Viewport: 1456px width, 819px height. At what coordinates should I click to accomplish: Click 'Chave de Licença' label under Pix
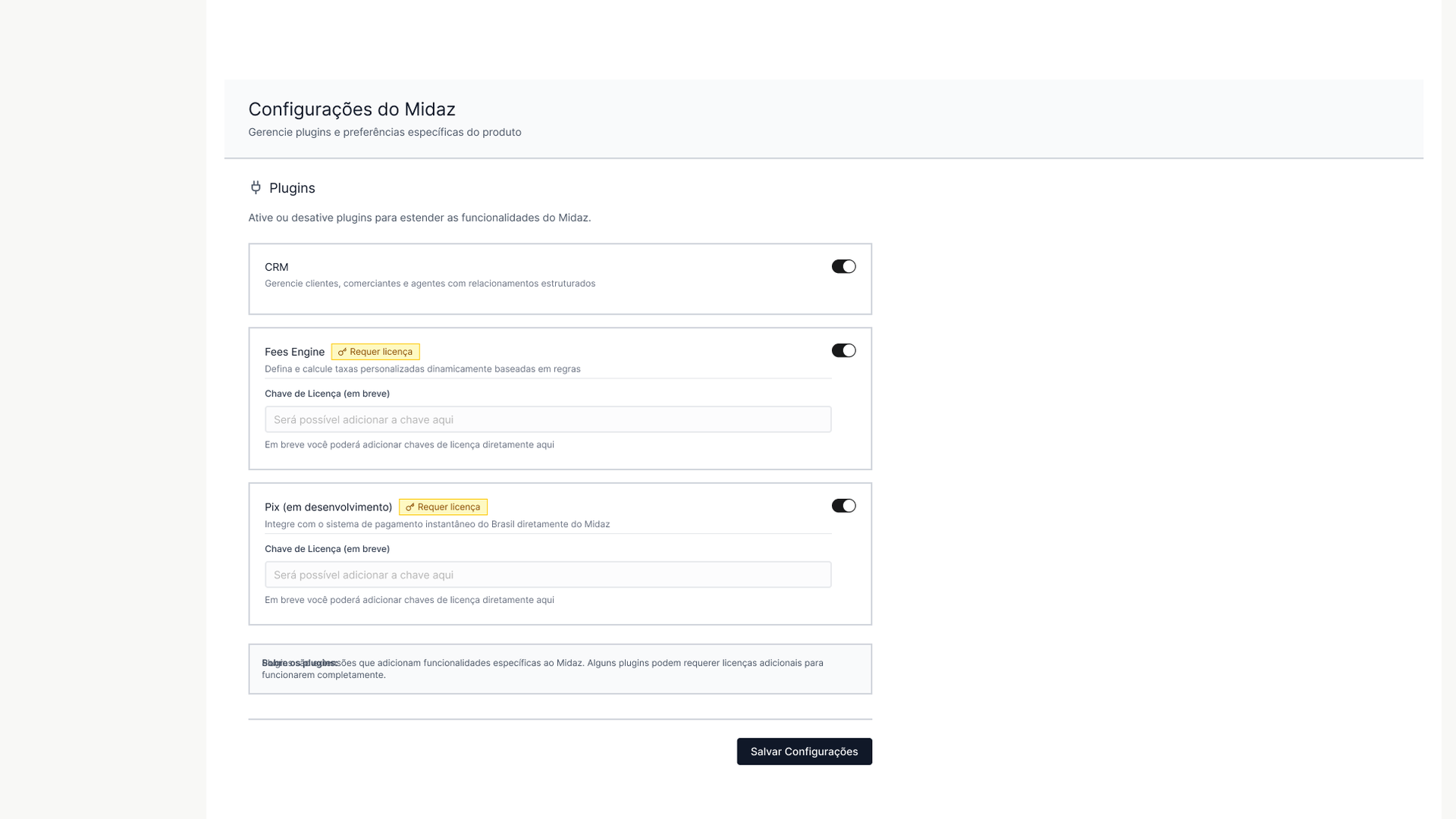(x=327, y=549)
